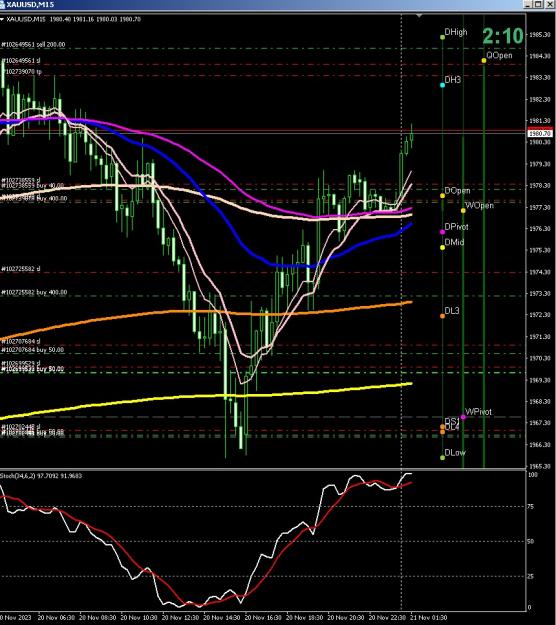Expand the arrow beside XAUUSD,M15 OHLC header
The image size is (556, 625).
2,19
